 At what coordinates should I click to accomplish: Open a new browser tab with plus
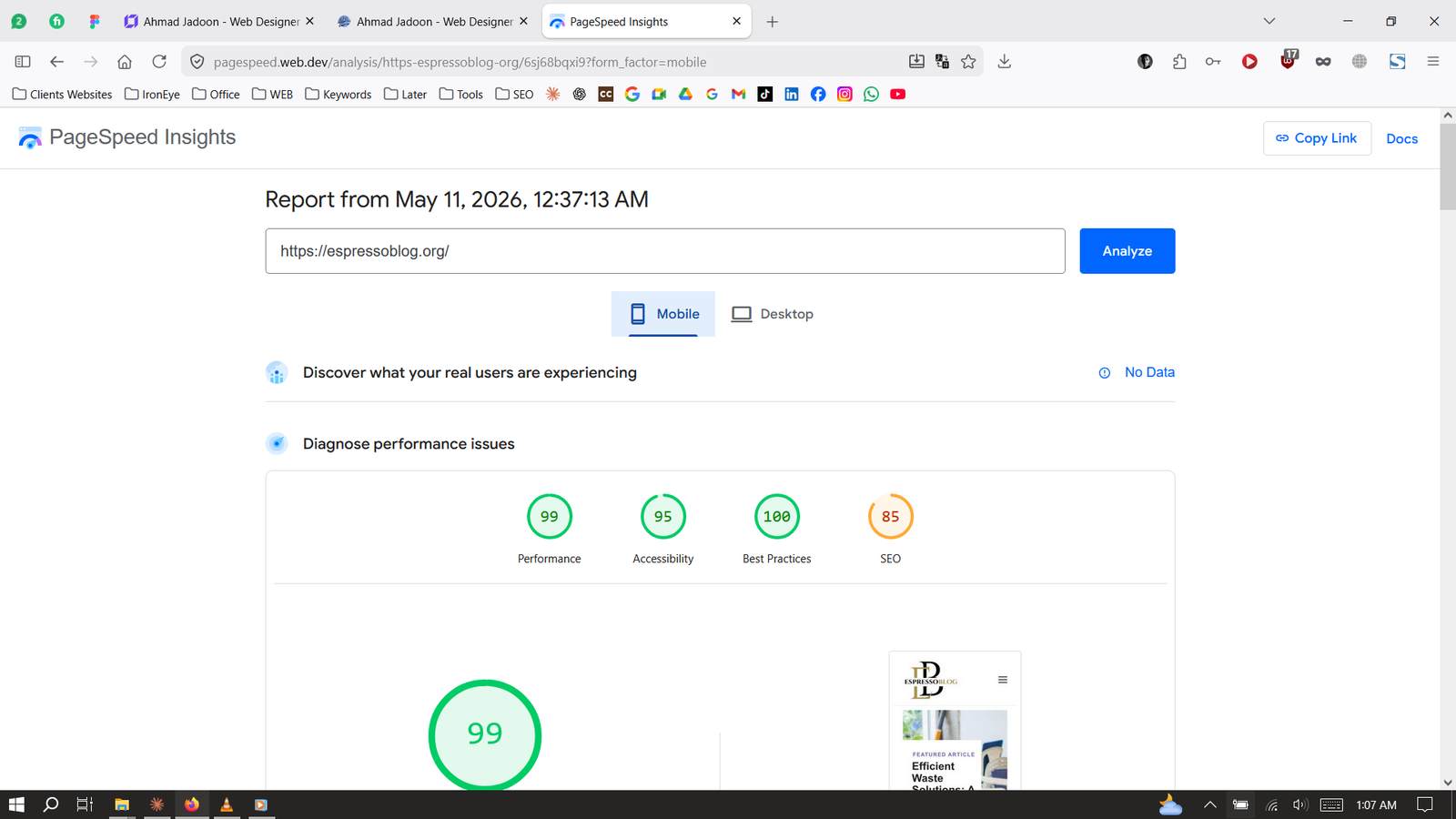tap(773, 22)
